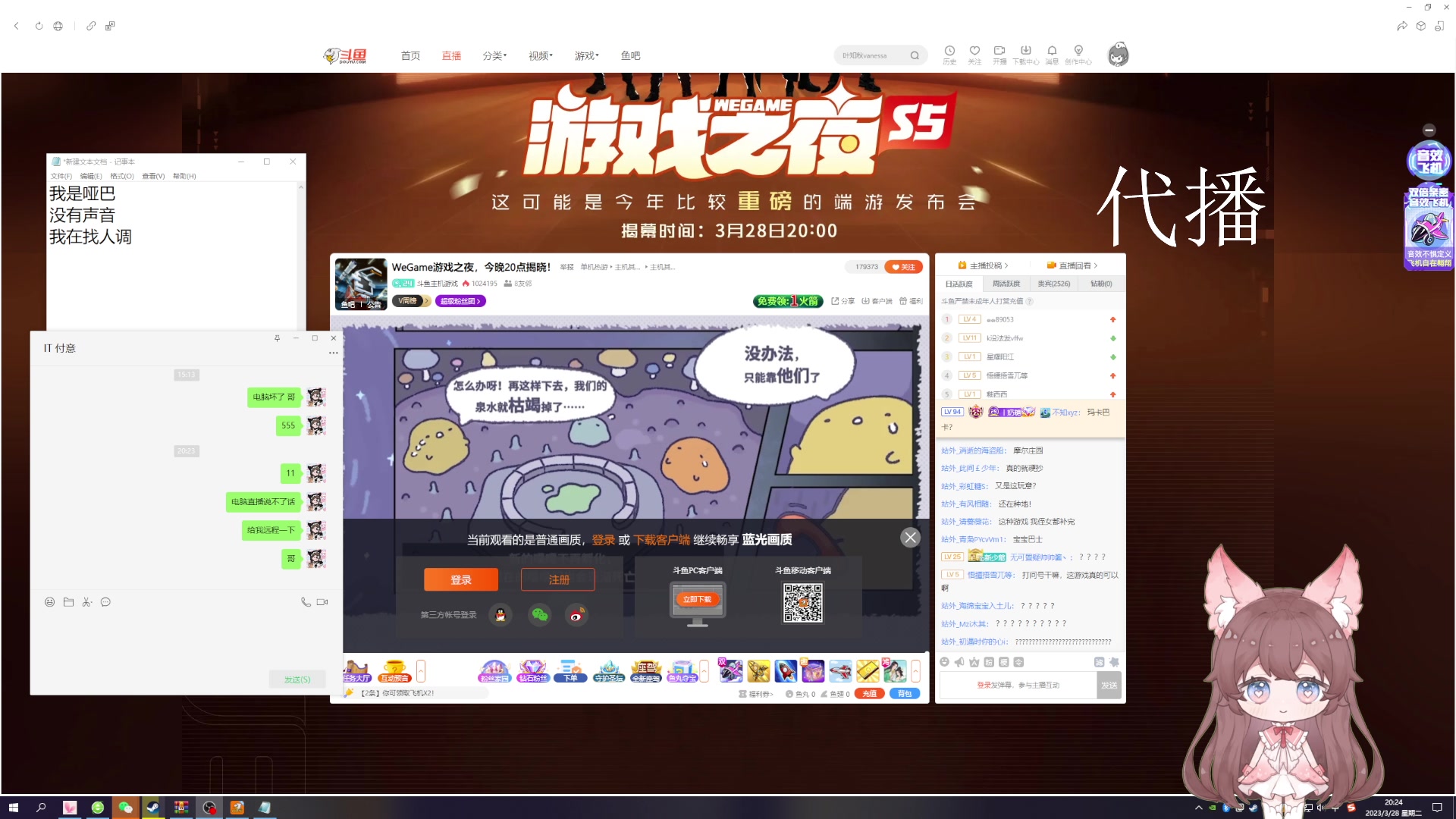This screenshot has width=1456, height=819.
Task: Open the 任务大厅 activity icon
Action: click(356, 671)
